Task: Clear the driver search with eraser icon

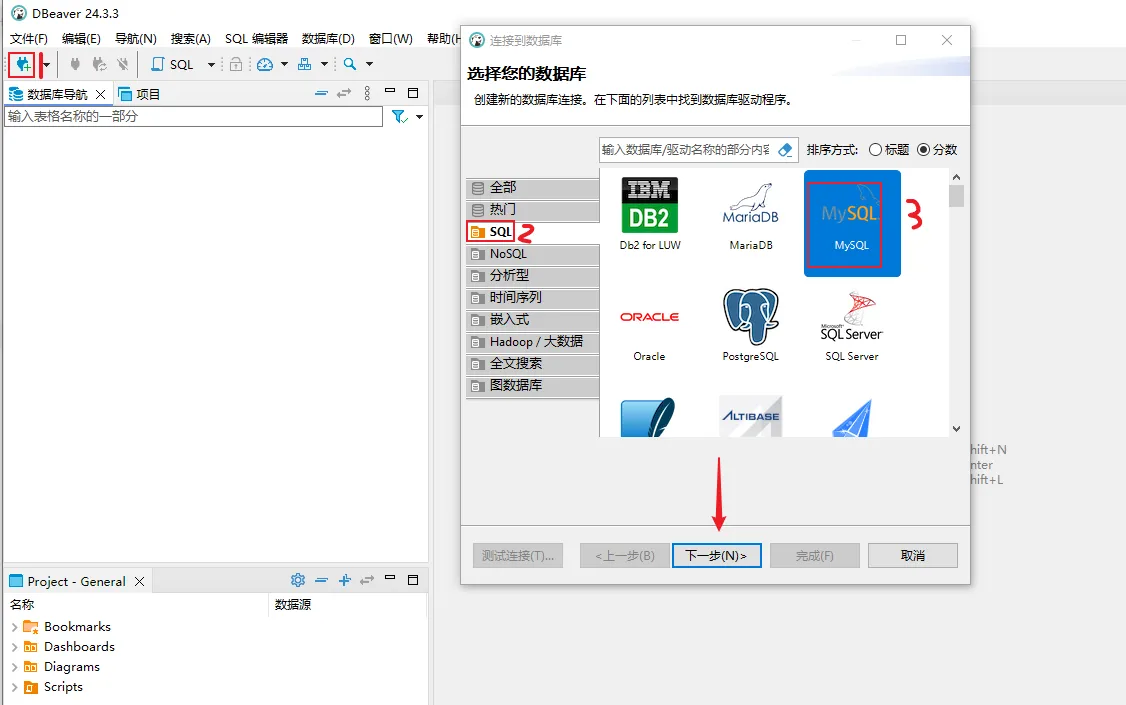Action: 786,149
